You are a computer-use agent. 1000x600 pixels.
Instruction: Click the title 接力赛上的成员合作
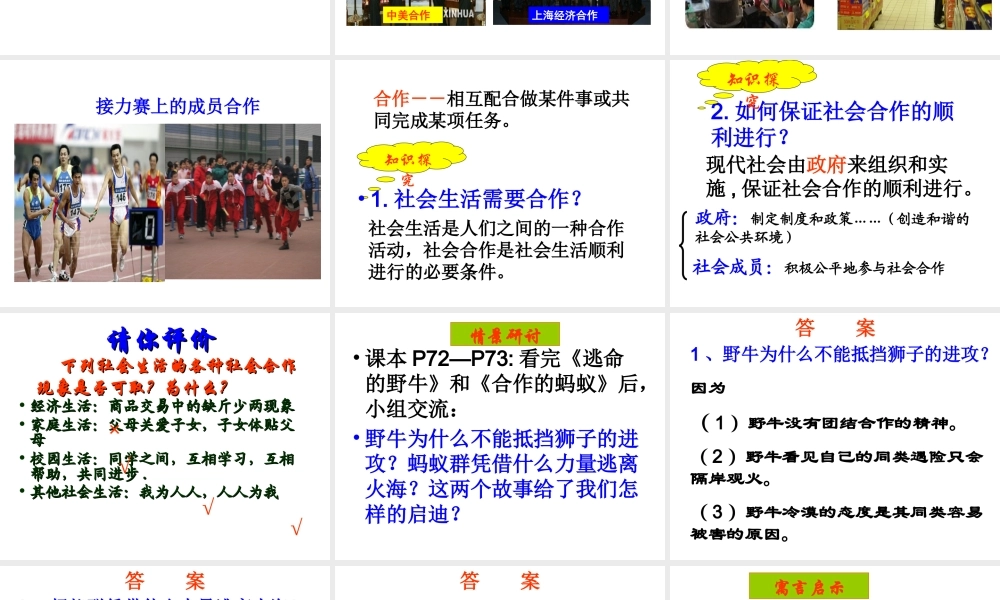coord(178,106)
